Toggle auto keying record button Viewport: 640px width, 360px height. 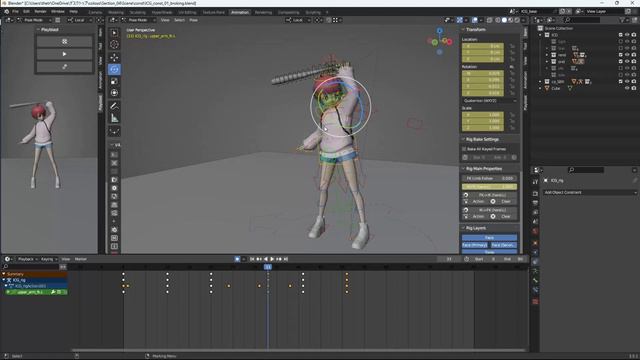237,259
